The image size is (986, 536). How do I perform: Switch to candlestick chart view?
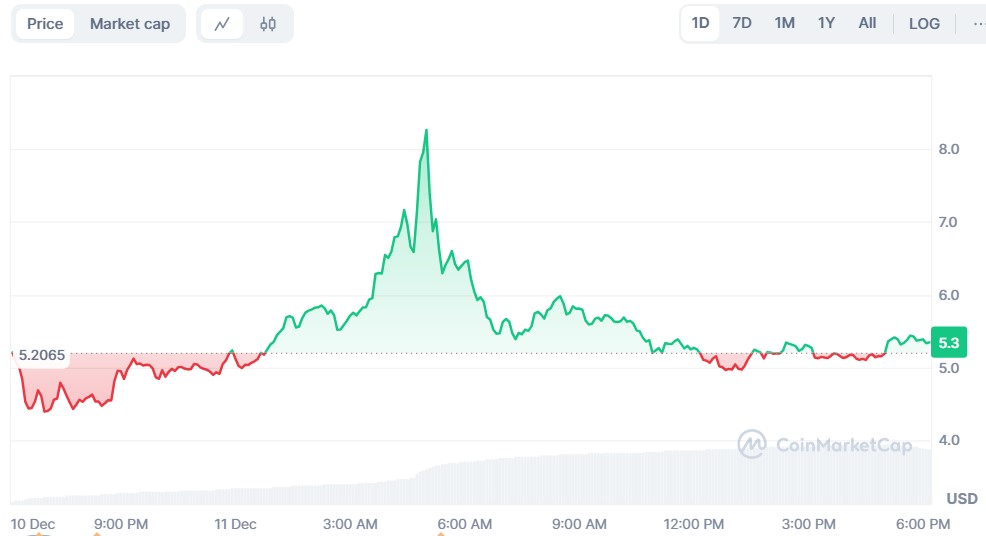click(x=268, y=24)
